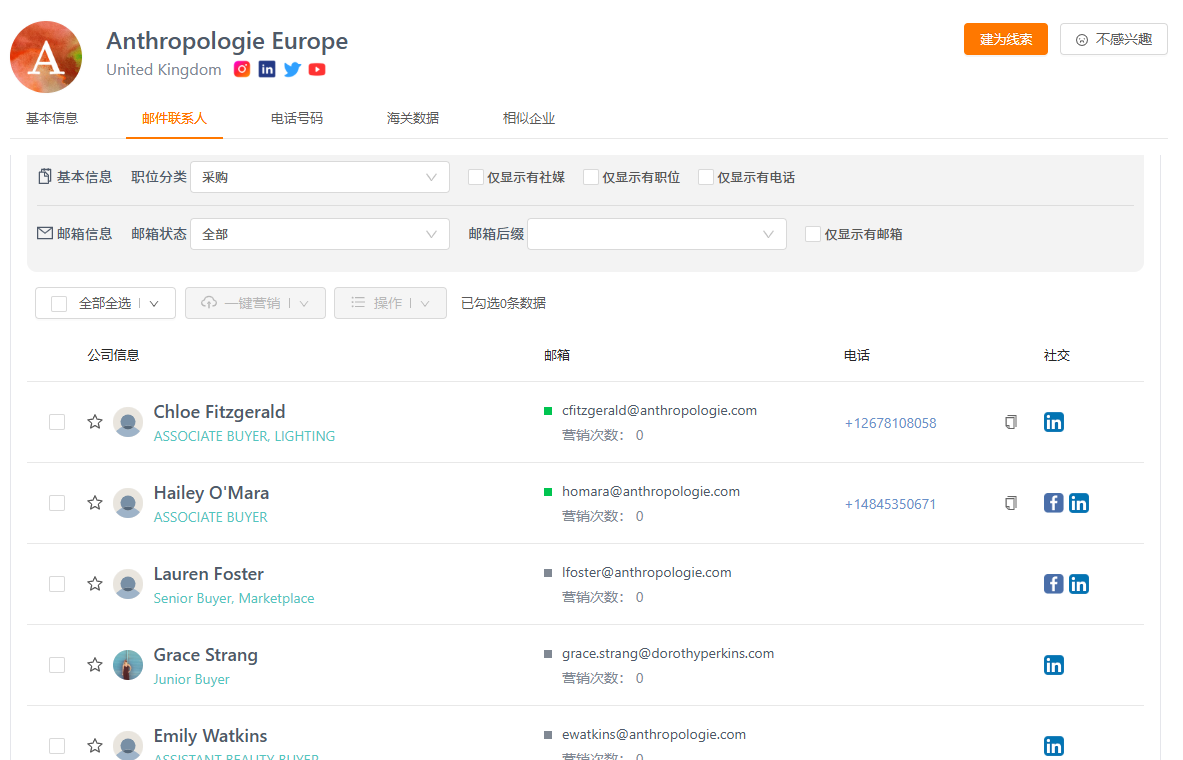Tick the checkbox for Hailey O'Mara
The image size is (1183, 760).
coord(57,503)
